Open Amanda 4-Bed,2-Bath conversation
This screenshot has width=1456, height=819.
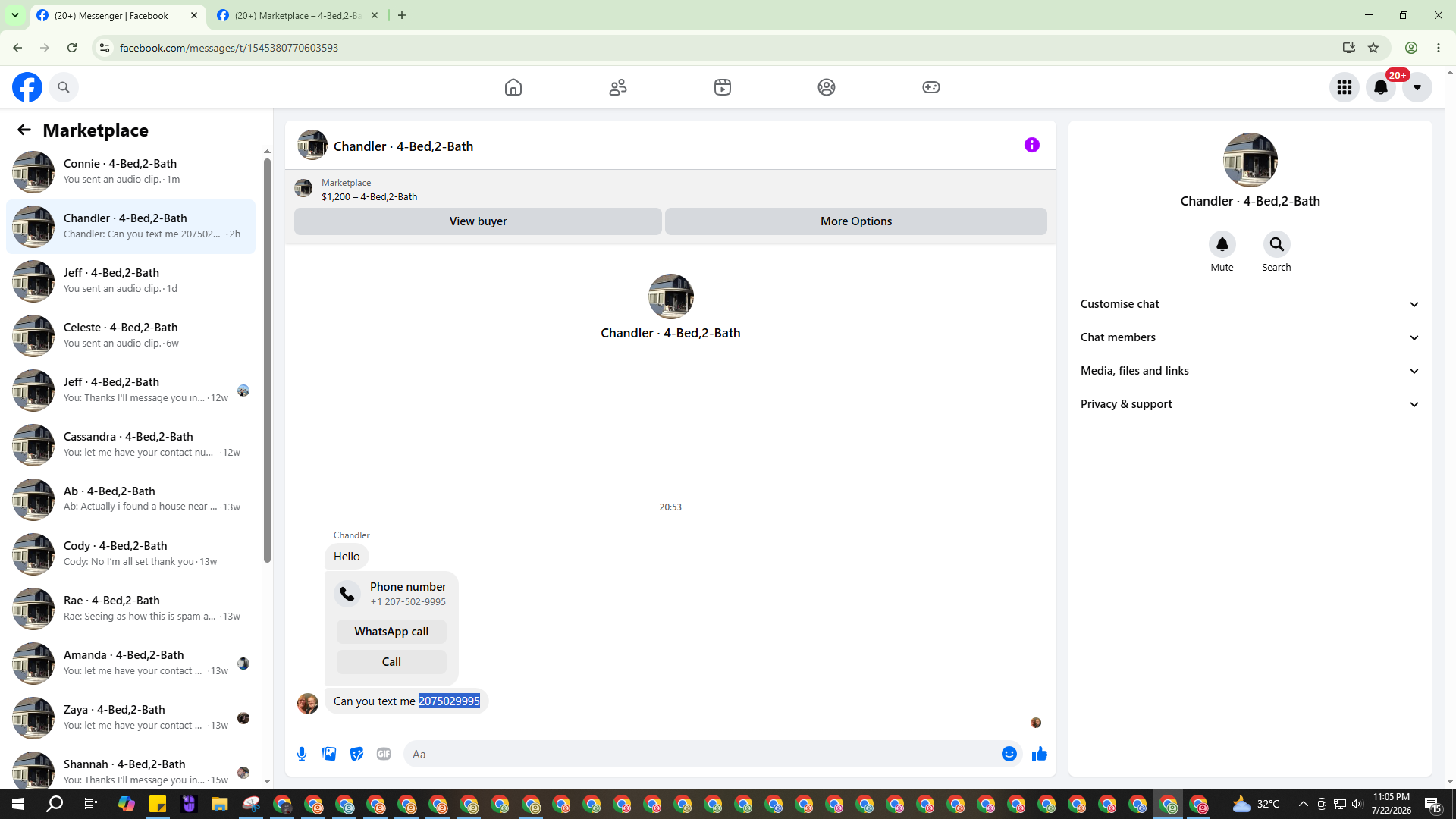coord(130,663)
